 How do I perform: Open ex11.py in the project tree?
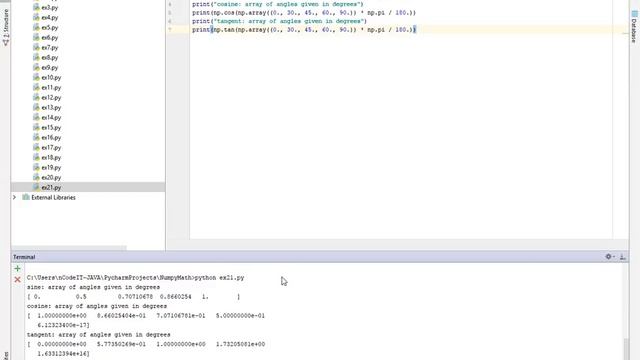[x=51, y=88]
